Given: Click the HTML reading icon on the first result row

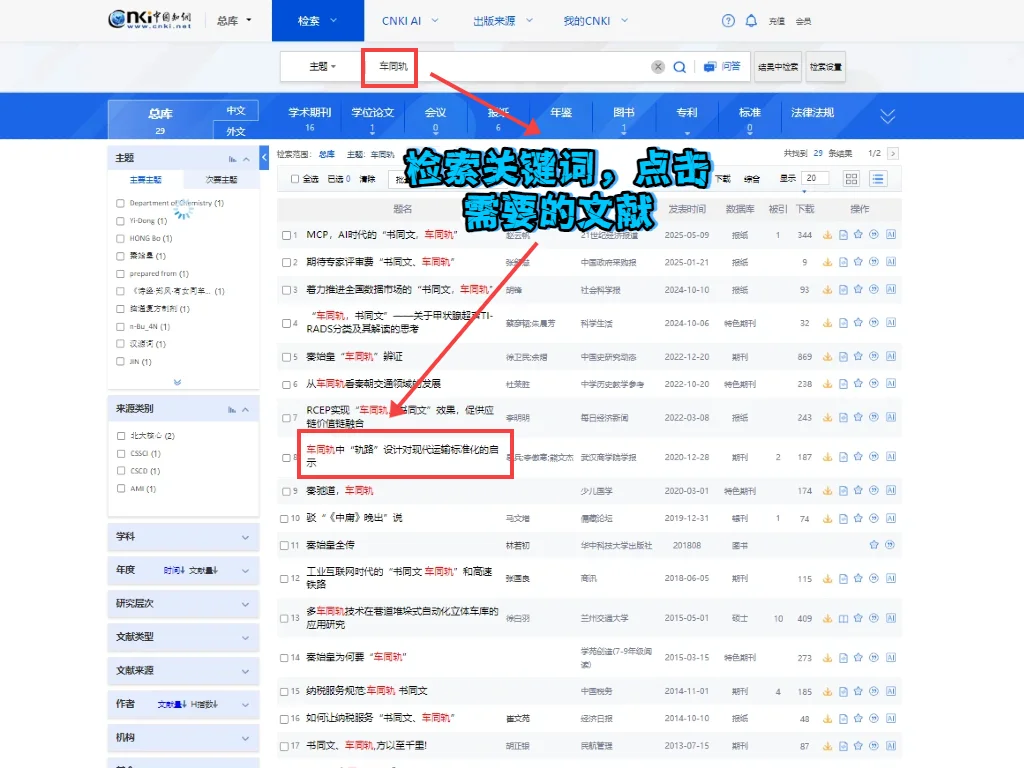Looking at the screenshot, I should pyautogui.click(x=843, y=234).
